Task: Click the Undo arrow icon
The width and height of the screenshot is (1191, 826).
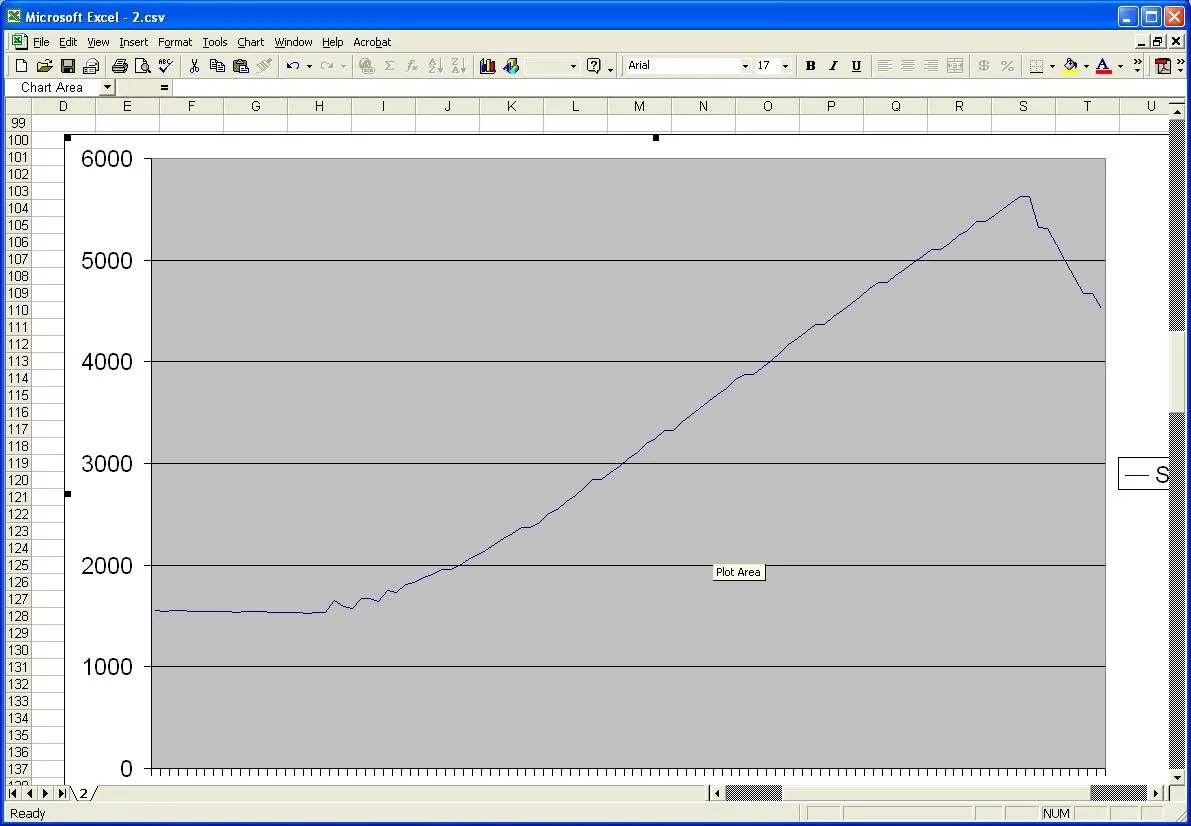Action: click(x=292, y=66)
